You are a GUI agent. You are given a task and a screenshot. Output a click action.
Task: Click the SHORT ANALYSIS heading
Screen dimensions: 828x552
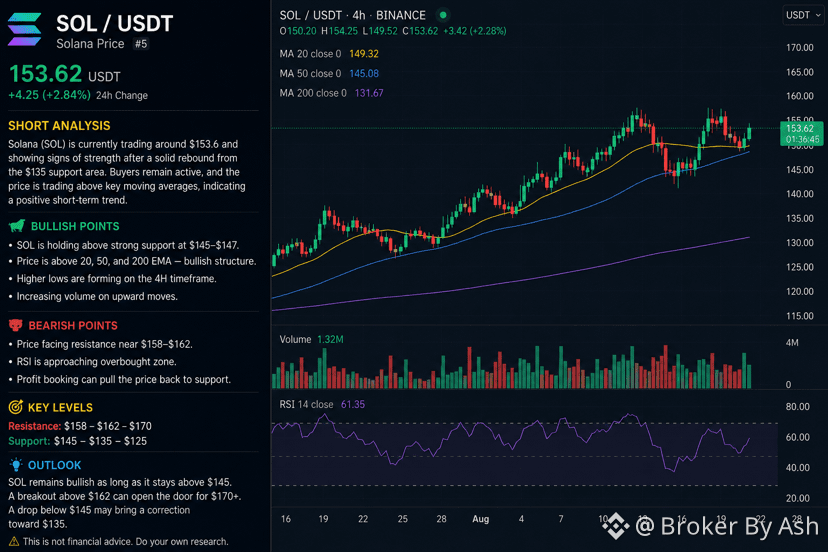[59, 126]
